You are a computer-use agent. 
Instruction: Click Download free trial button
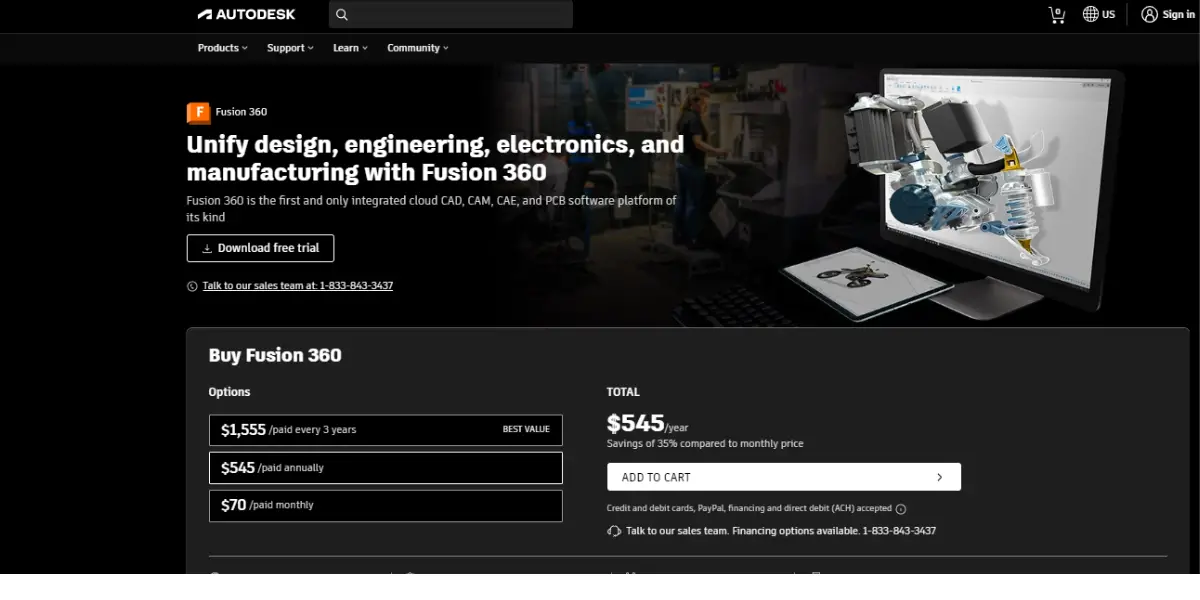[x=260, y=248]
